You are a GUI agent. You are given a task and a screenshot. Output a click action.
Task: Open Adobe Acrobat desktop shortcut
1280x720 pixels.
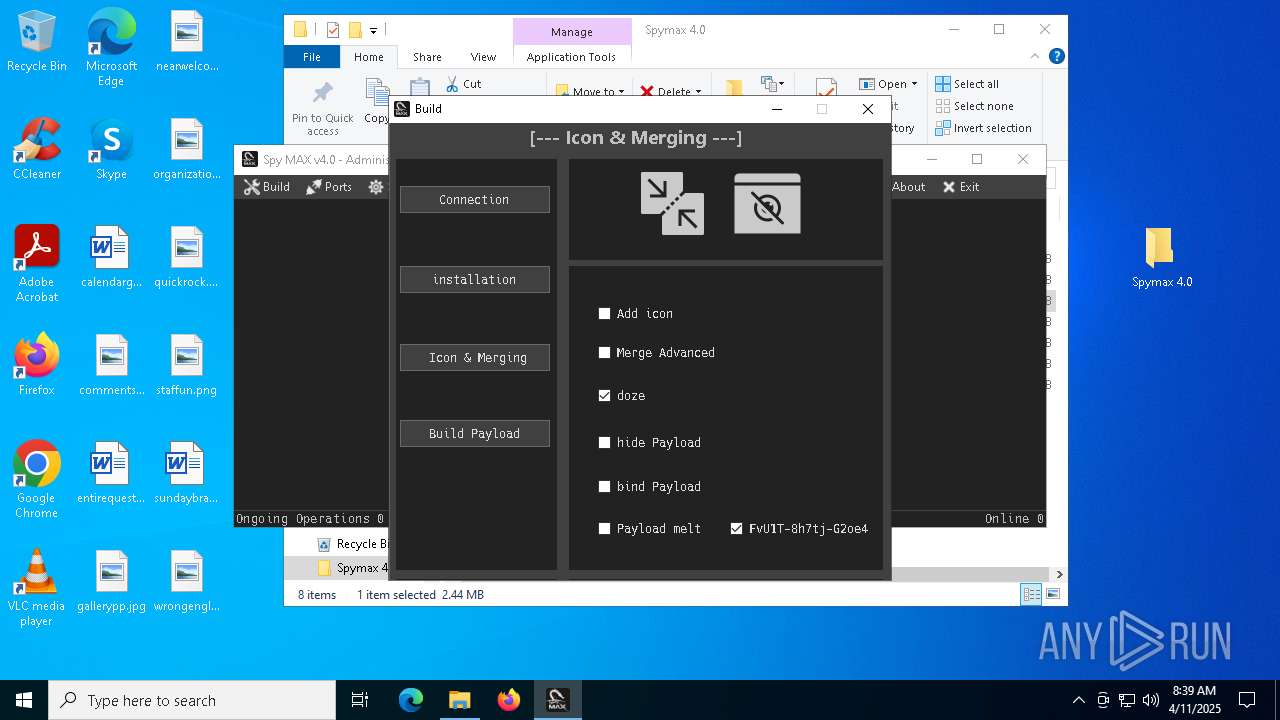coord(37,264)
